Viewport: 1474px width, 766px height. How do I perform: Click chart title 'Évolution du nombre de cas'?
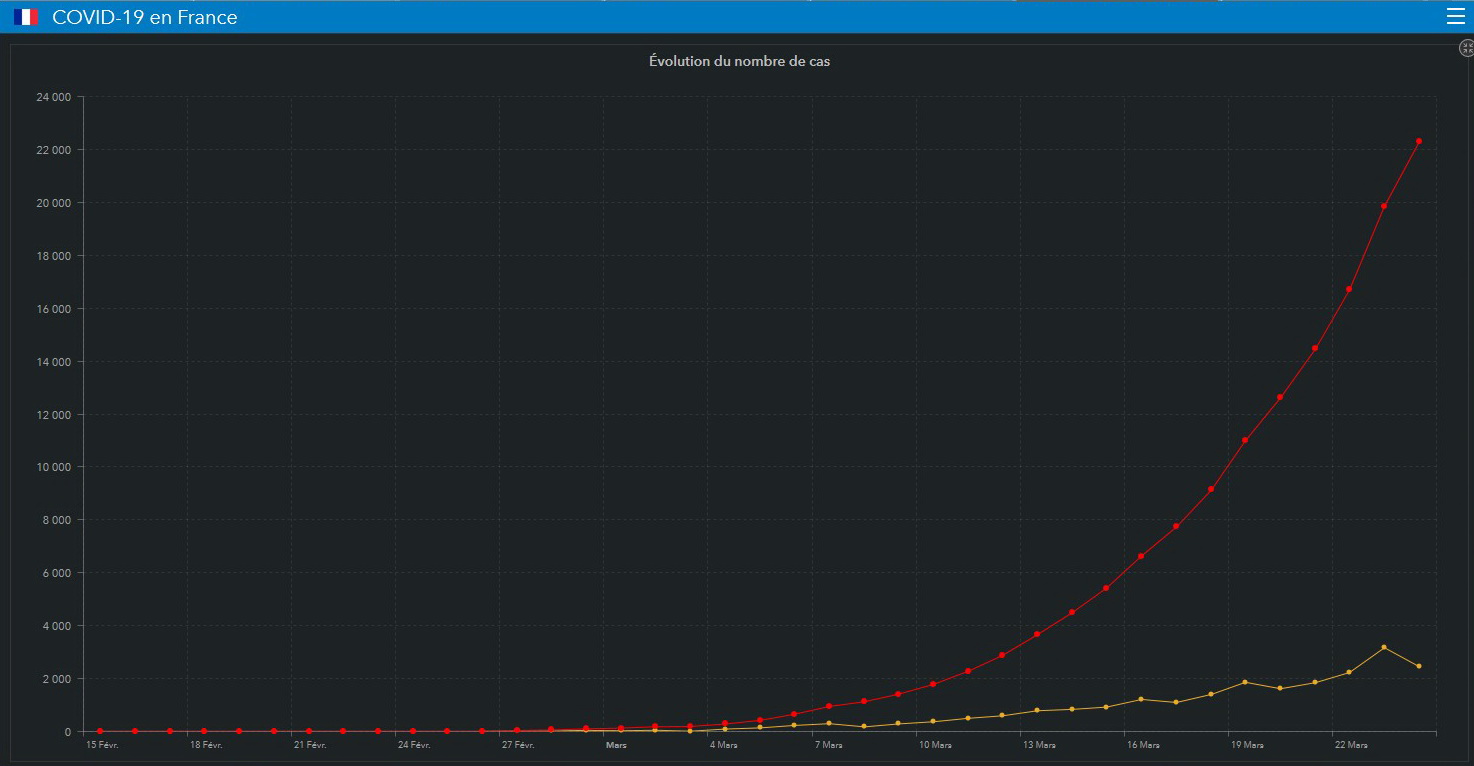point(739,61)
